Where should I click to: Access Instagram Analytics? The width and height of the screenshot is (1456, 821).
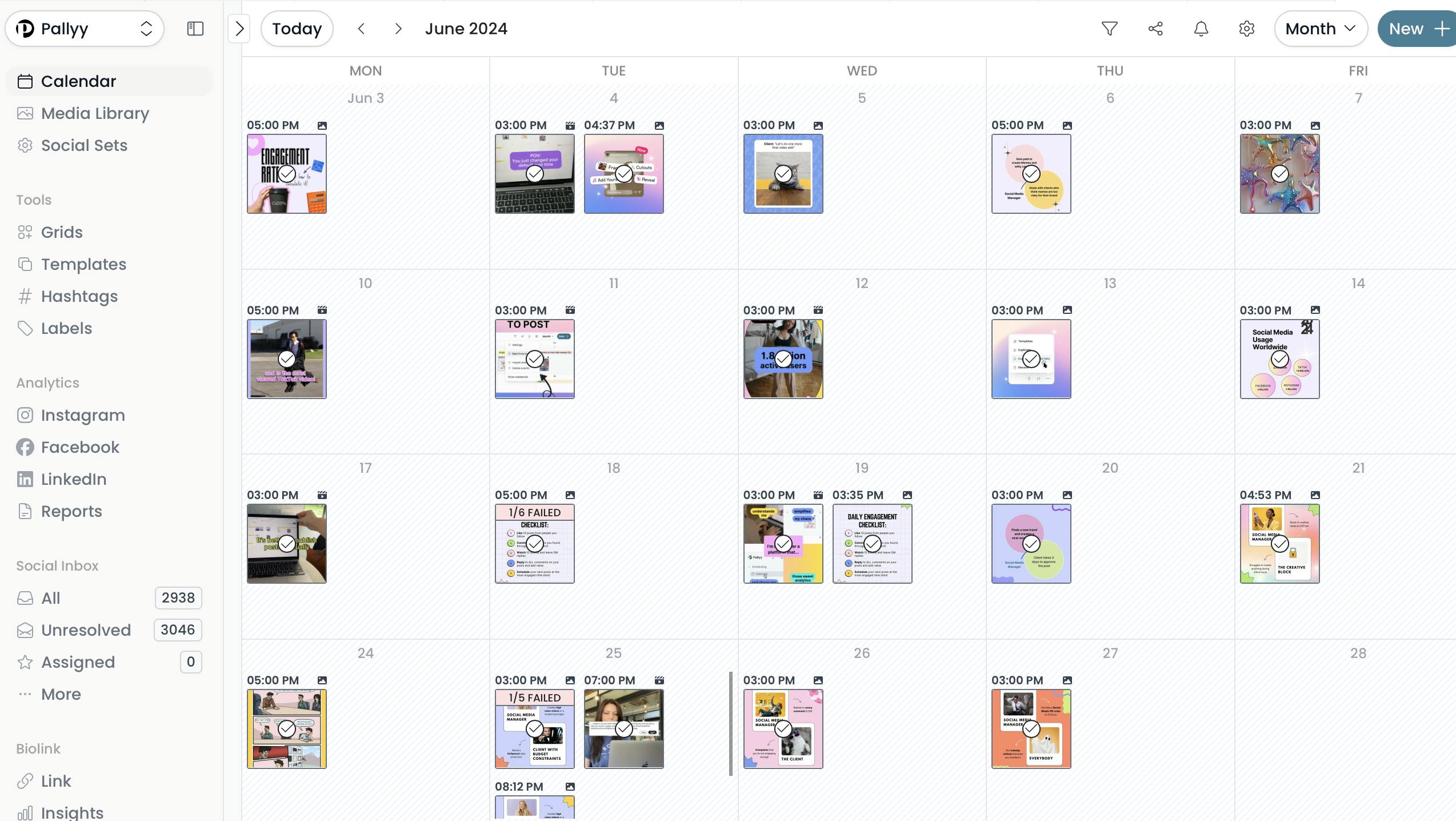pyautogui.click(x=82, y=415)
